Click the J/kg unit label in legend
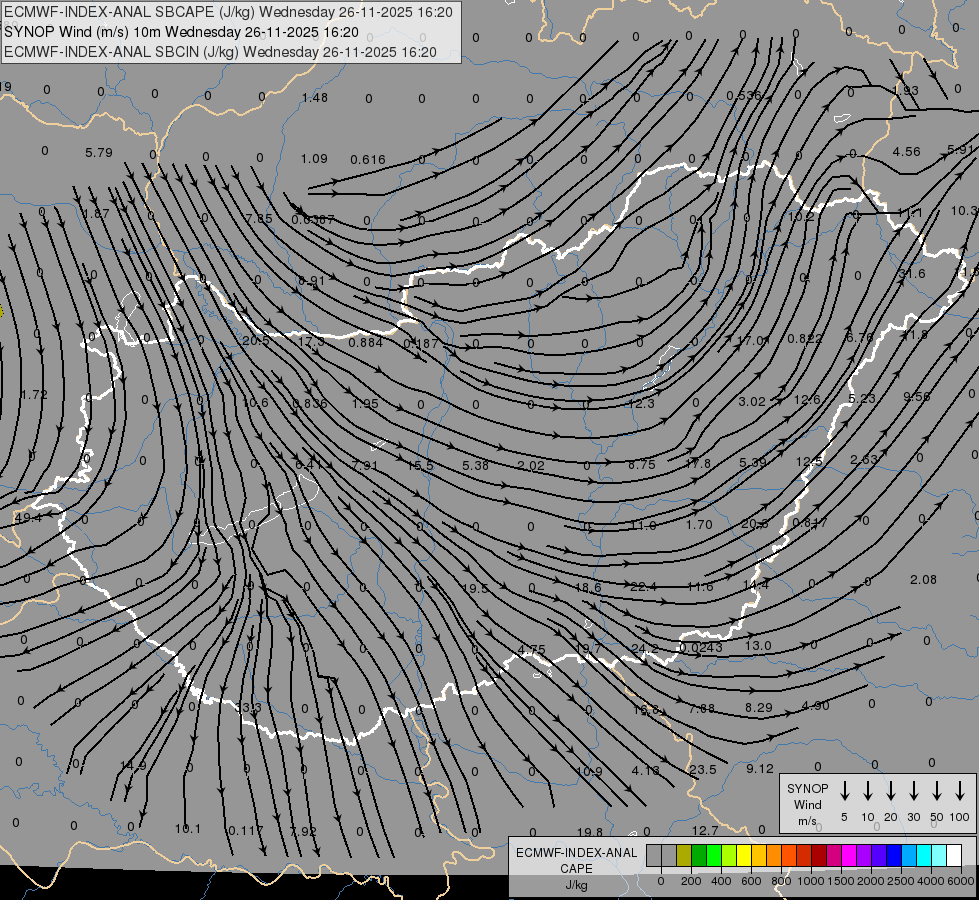This screenshot has width=979, height=900. click(x=576, y=885)
